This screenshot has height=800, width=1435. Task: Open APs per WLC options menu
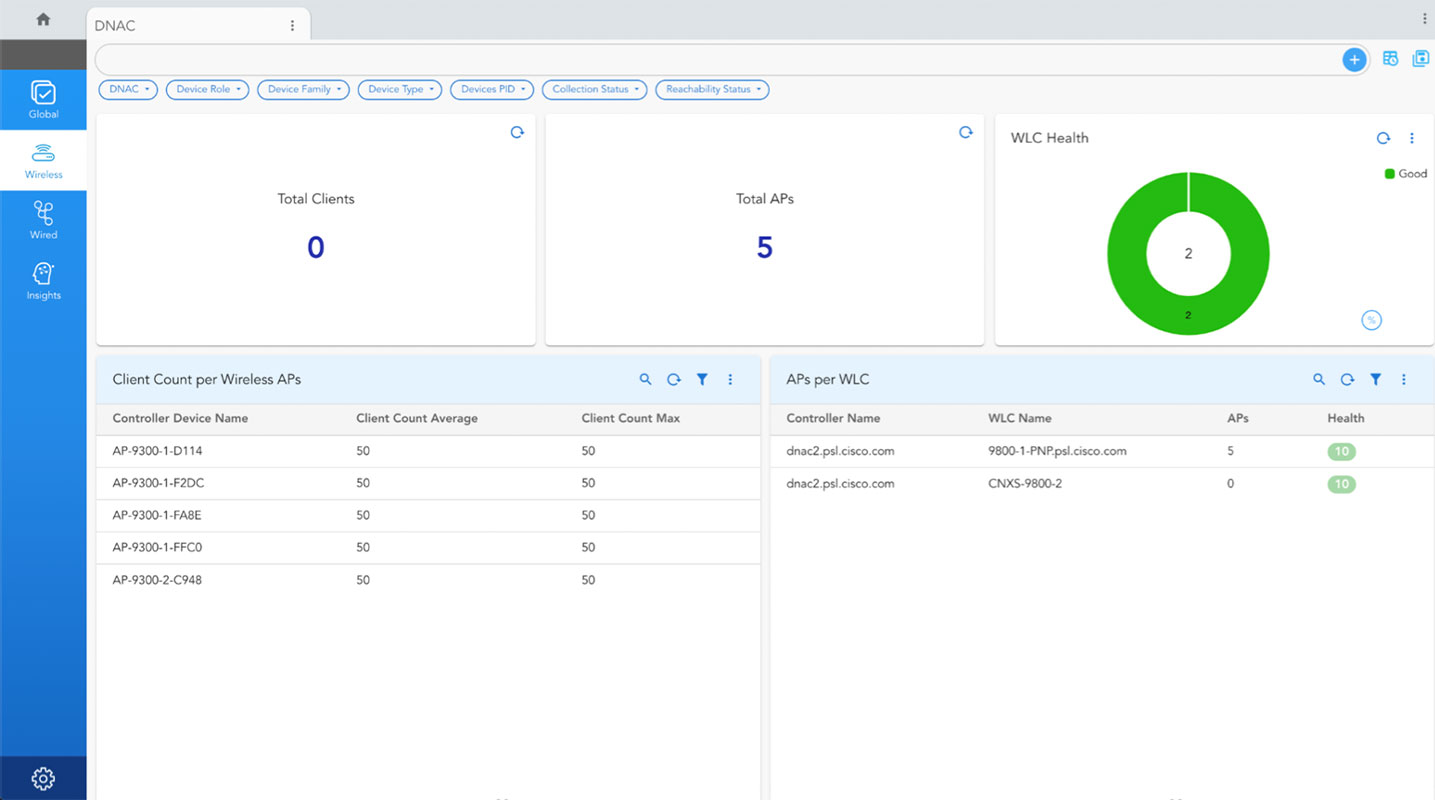point(1404,380)
